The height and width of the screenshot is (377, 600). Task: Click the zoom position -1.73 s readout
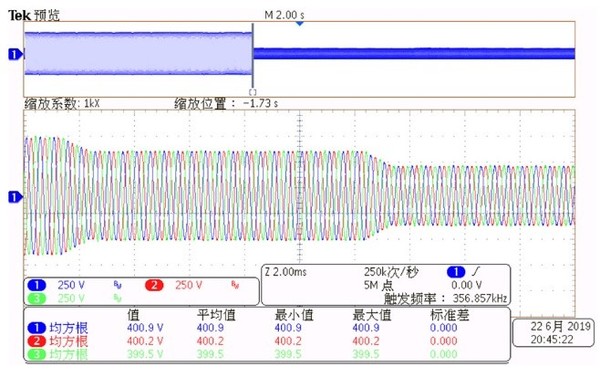260,103
